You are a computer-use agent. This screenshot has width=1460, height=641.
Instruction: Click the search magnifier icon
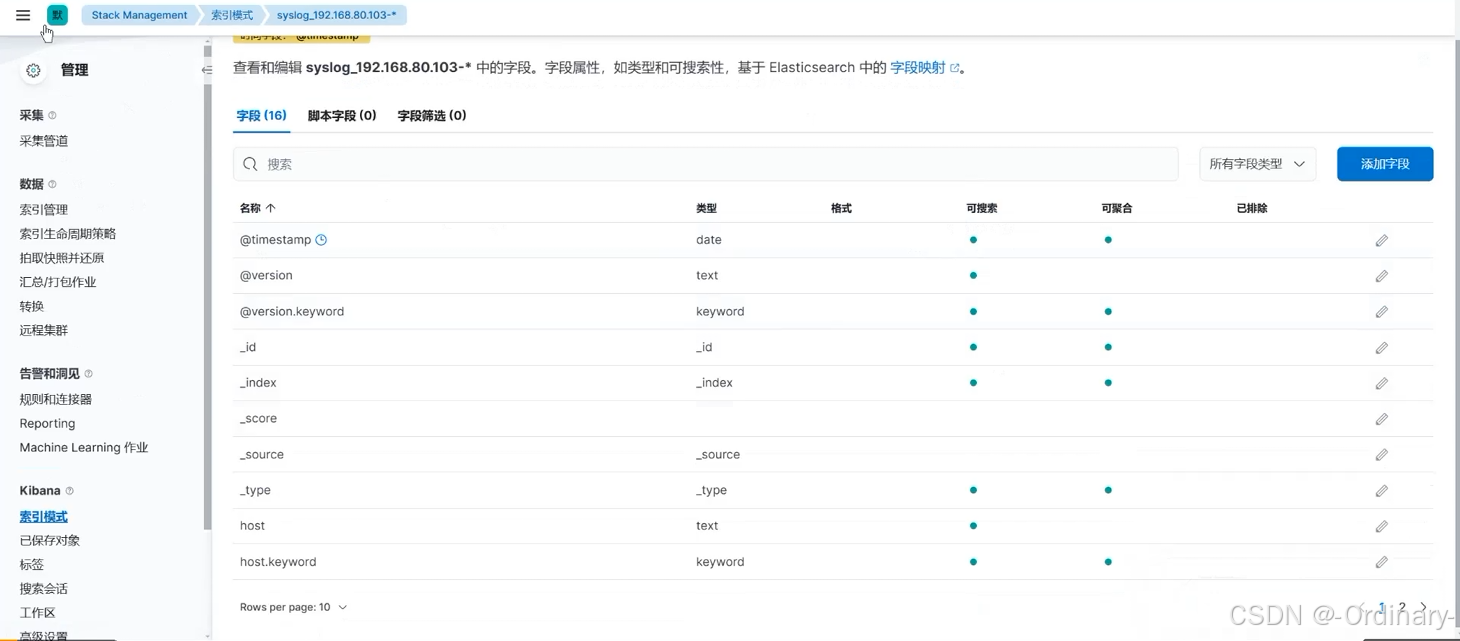(x=250, y=164)
